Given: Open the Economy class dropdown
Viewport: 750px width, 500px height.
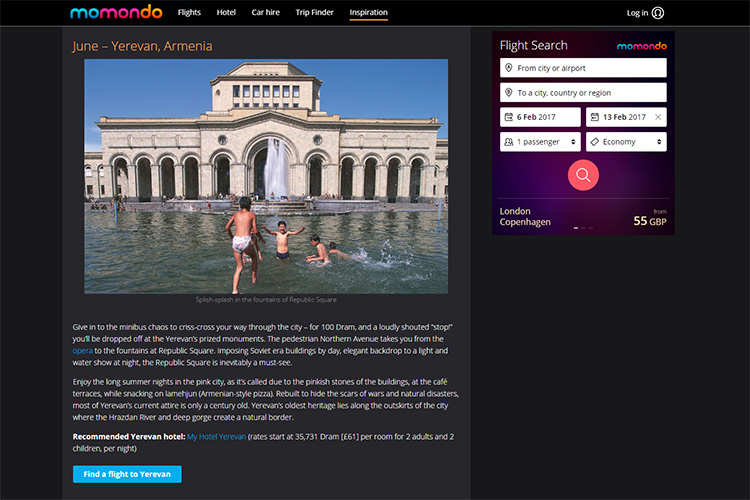Looking at the screenshot, I should [626, 142].
